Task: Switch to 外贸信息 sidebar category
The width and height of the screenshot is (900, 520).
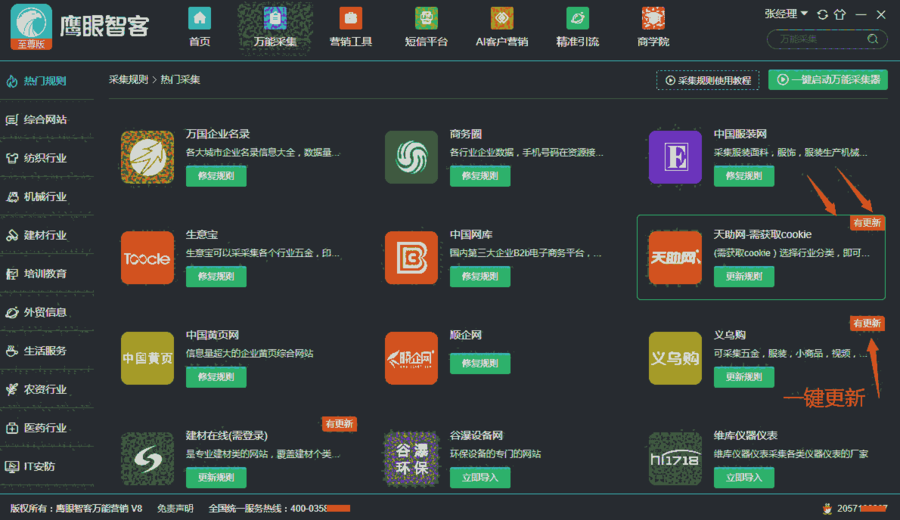Action: coord(45,312)
